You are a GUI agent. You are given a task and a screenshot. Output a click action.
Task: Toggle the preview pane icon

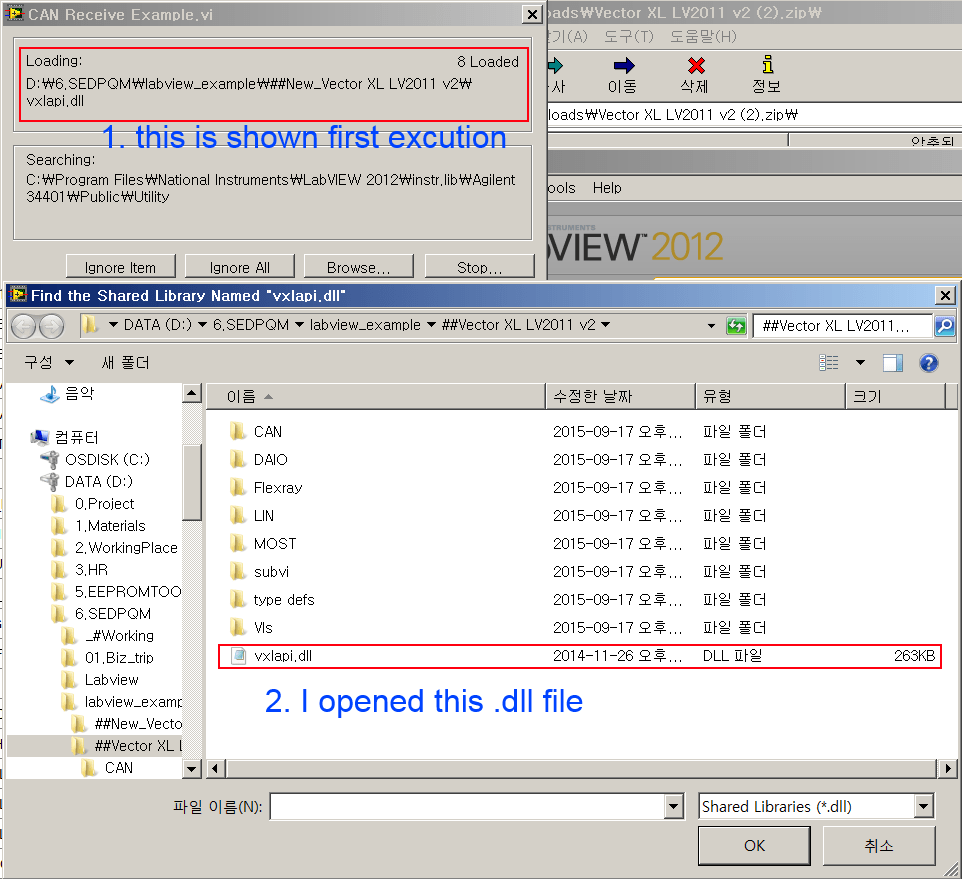coord(892,363)
